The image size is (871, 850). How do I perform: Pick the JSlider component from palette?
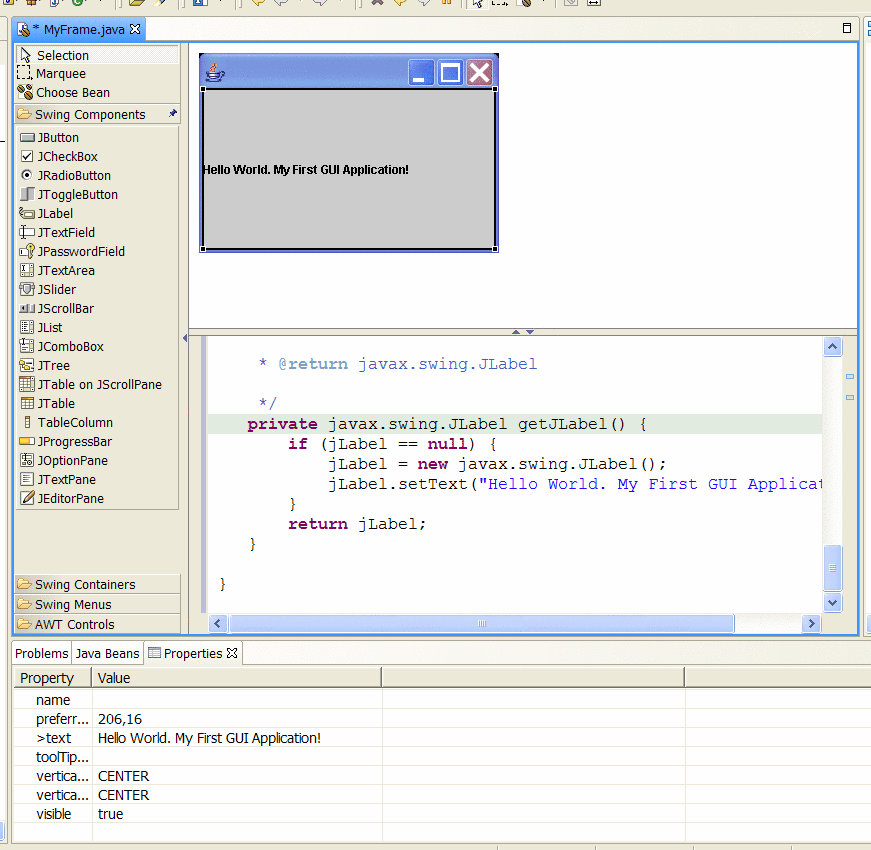point(56,290)
